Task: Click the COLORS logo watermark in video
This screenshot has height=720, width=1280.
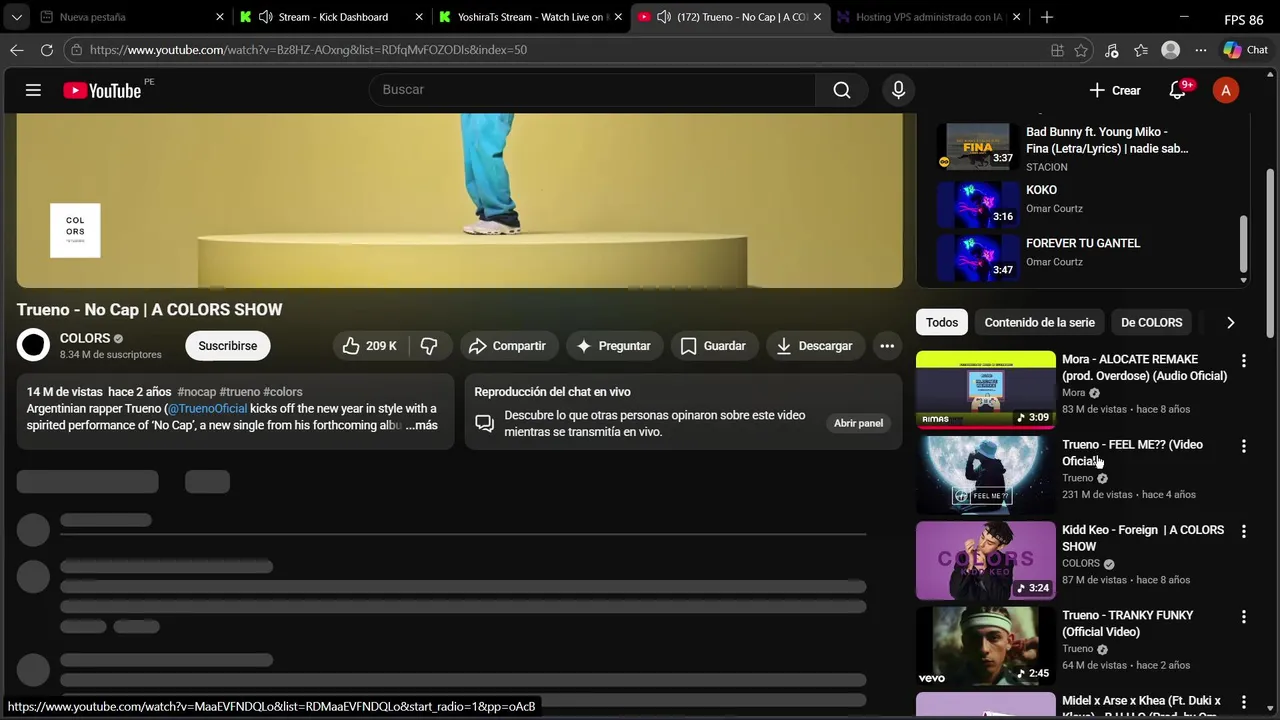Action: [x=75, y=230]
